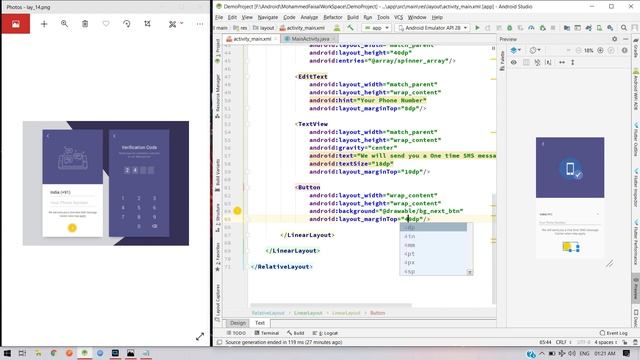Screen dimensions: 640x360
Task: Switch to the MainActivity.java tab
Action: (310, 39)
